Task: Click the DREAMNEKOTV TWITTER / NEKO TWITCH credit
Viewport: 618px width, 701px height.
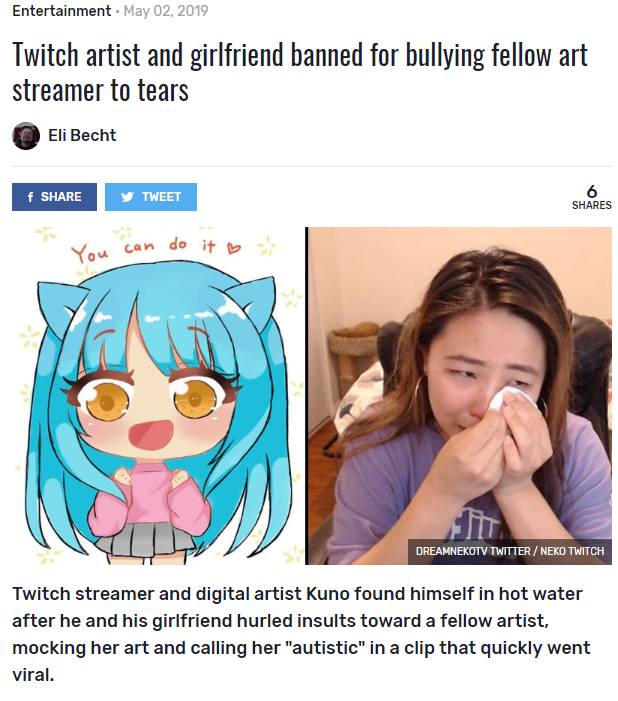Action: pyautogui.click(x=510, y=551)
